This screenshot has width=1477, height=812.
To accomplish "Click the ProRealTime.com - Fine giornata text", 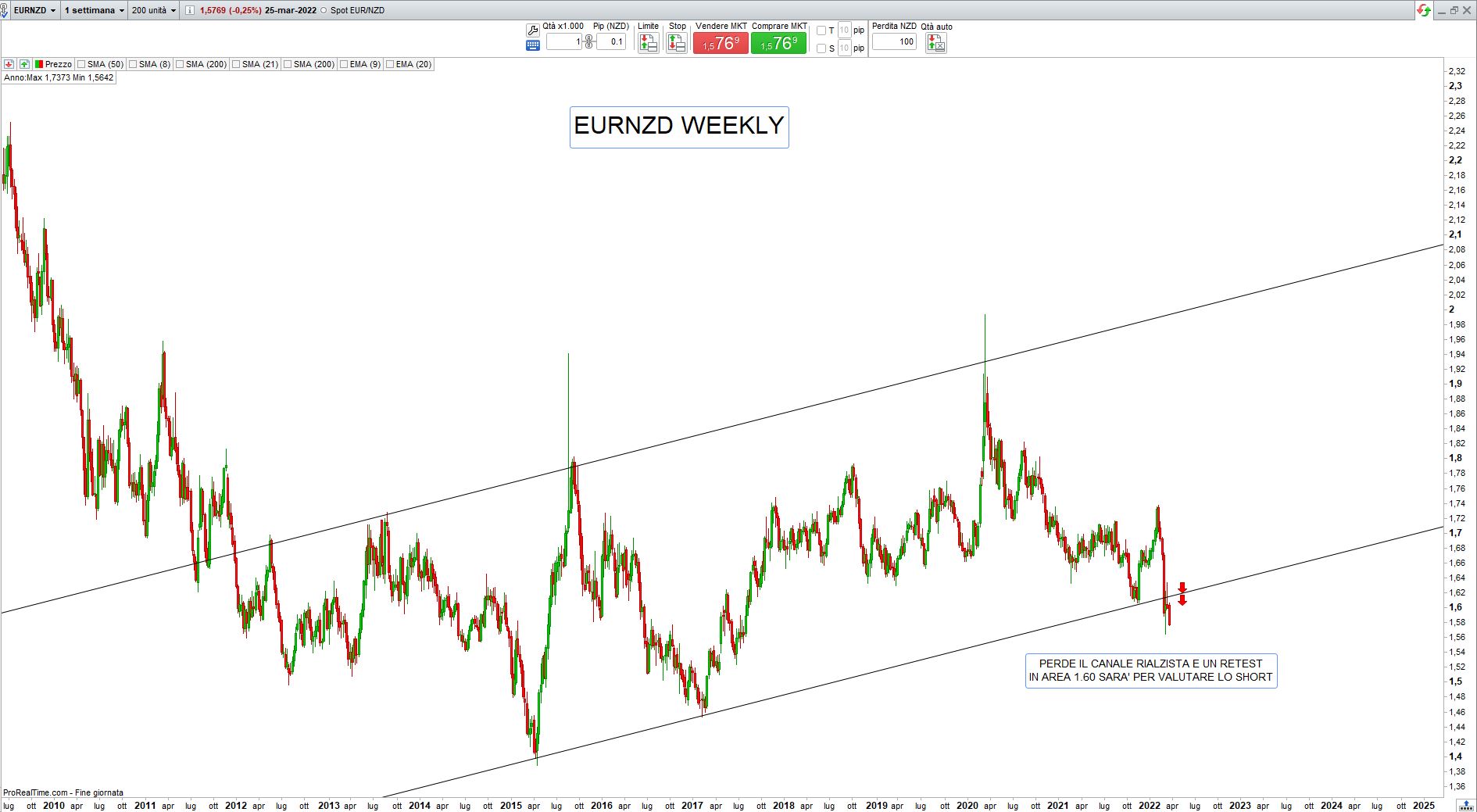I will pos(63,792).
